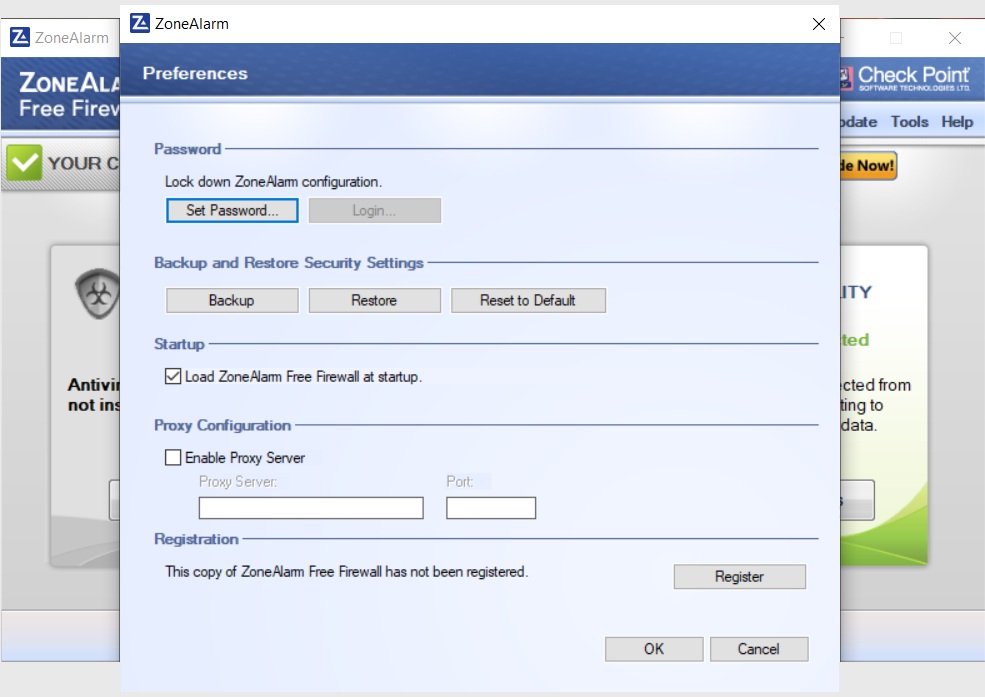Click the Set Password button

(232, 210)
